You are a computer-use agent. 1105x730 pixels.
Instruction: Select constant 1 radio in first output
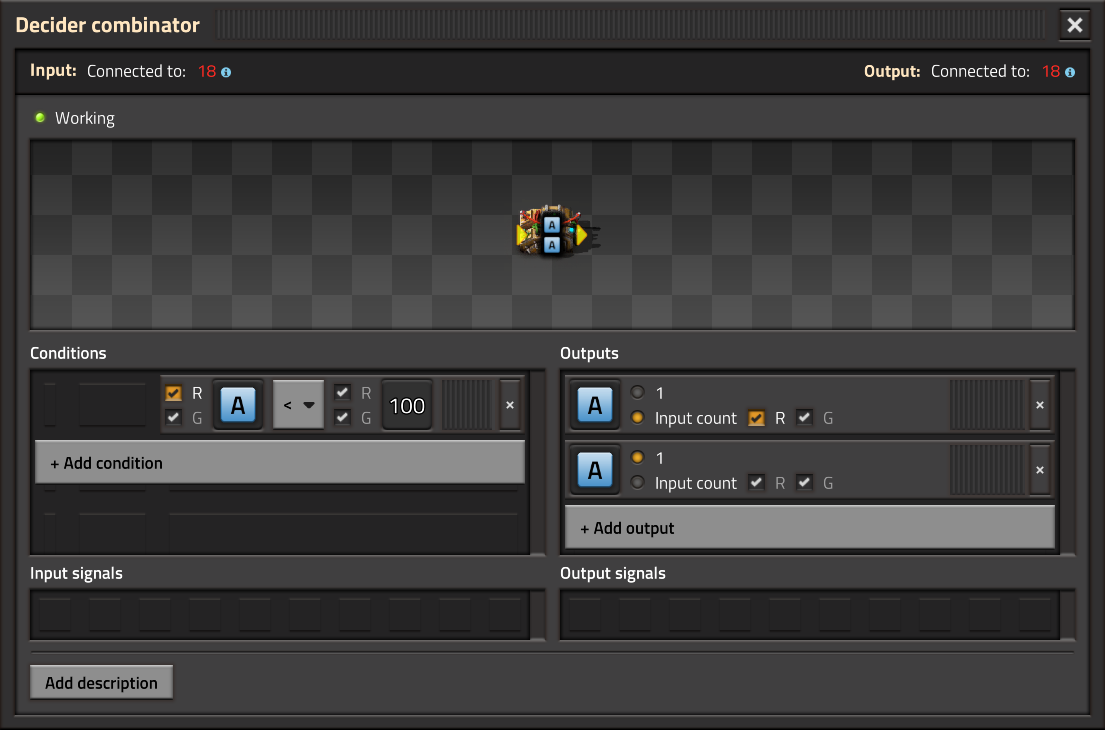637,393
